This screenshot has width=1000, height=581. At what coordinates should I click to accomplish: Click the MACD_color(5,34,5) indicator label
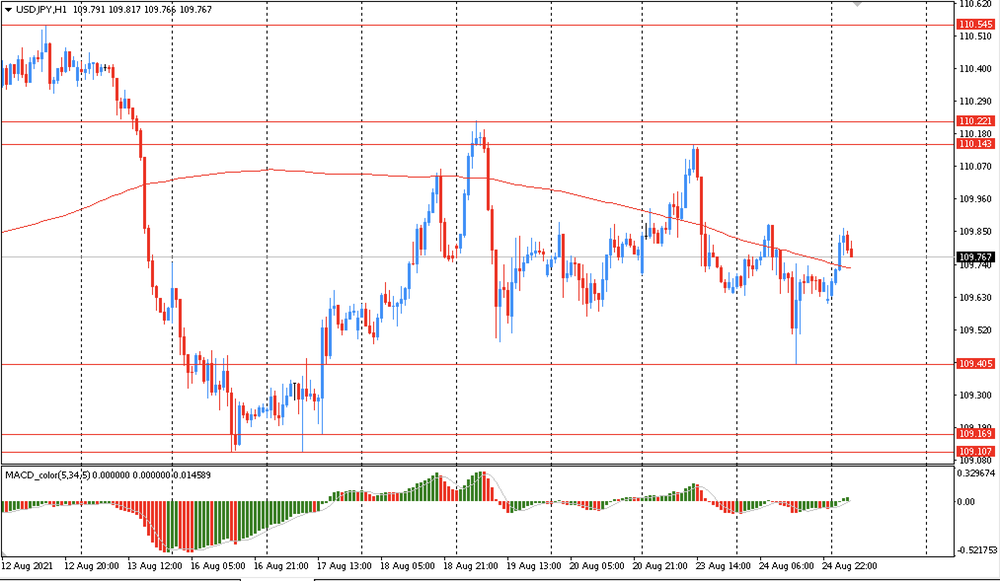click(x=48, y=475)
